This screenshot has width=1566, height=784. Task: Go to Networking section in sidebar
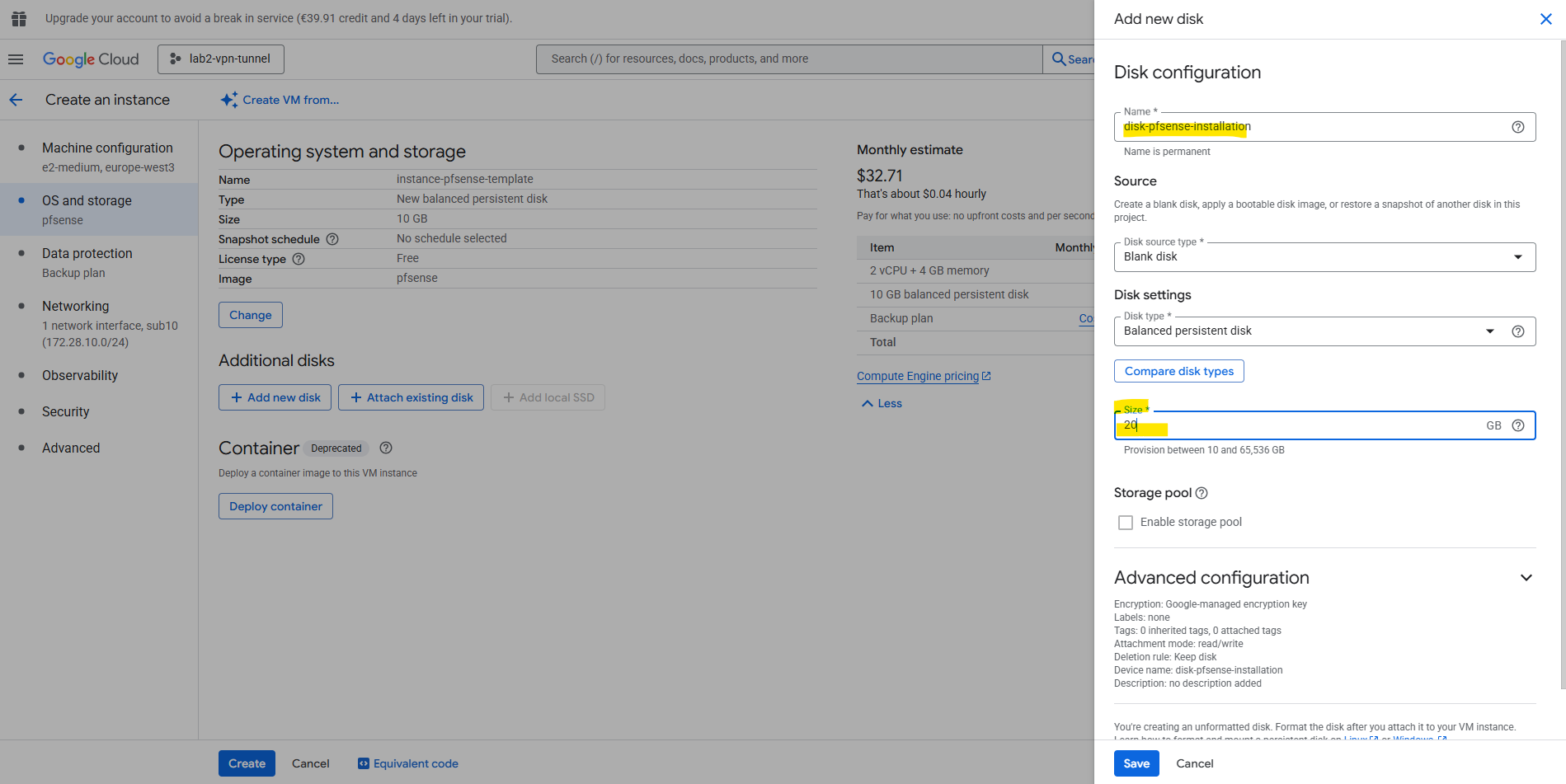click(x=75, y=306)
